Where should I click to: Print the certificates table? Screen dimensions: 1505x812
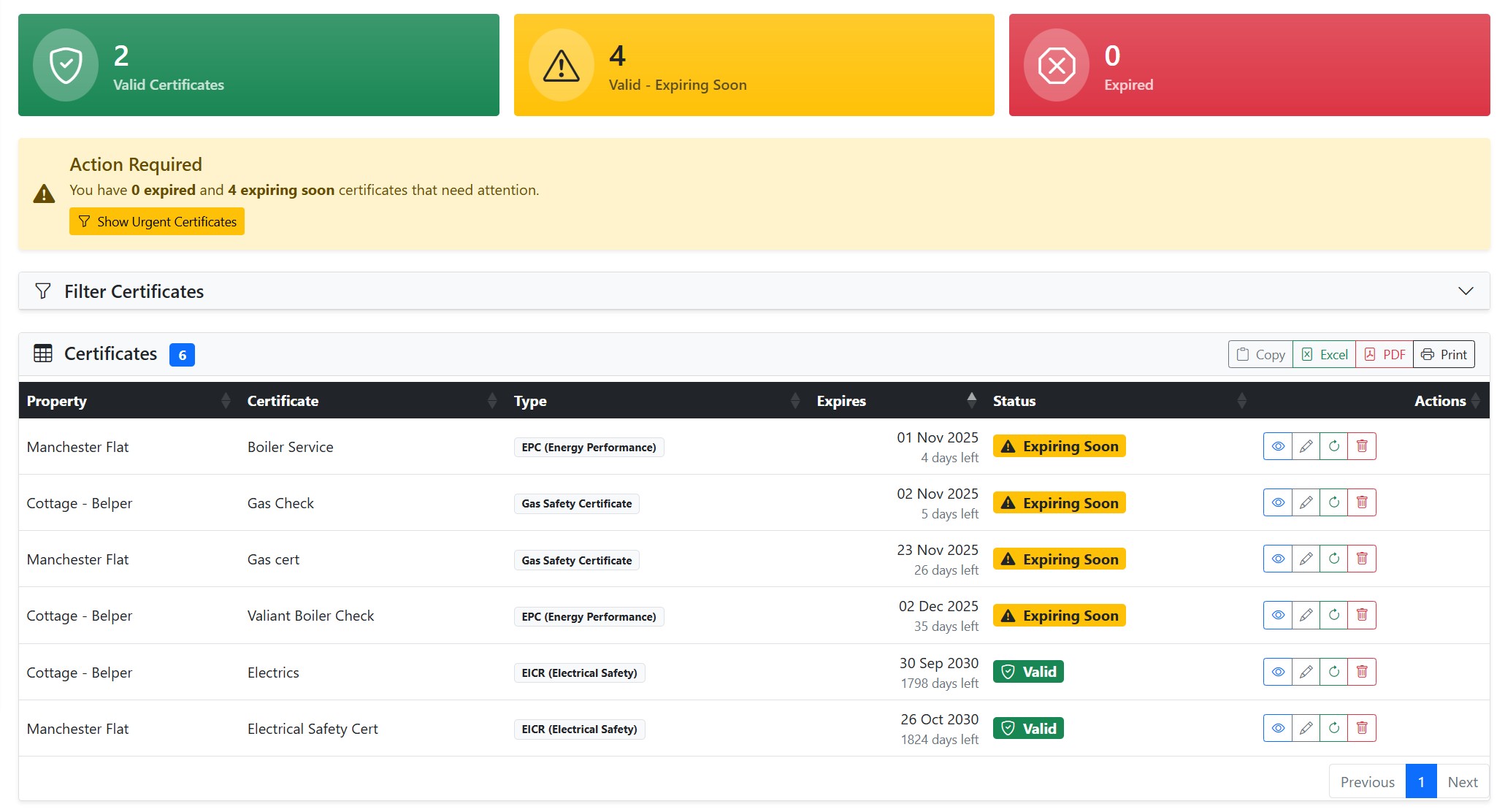pyautogui.click(x=1444, y=353)
